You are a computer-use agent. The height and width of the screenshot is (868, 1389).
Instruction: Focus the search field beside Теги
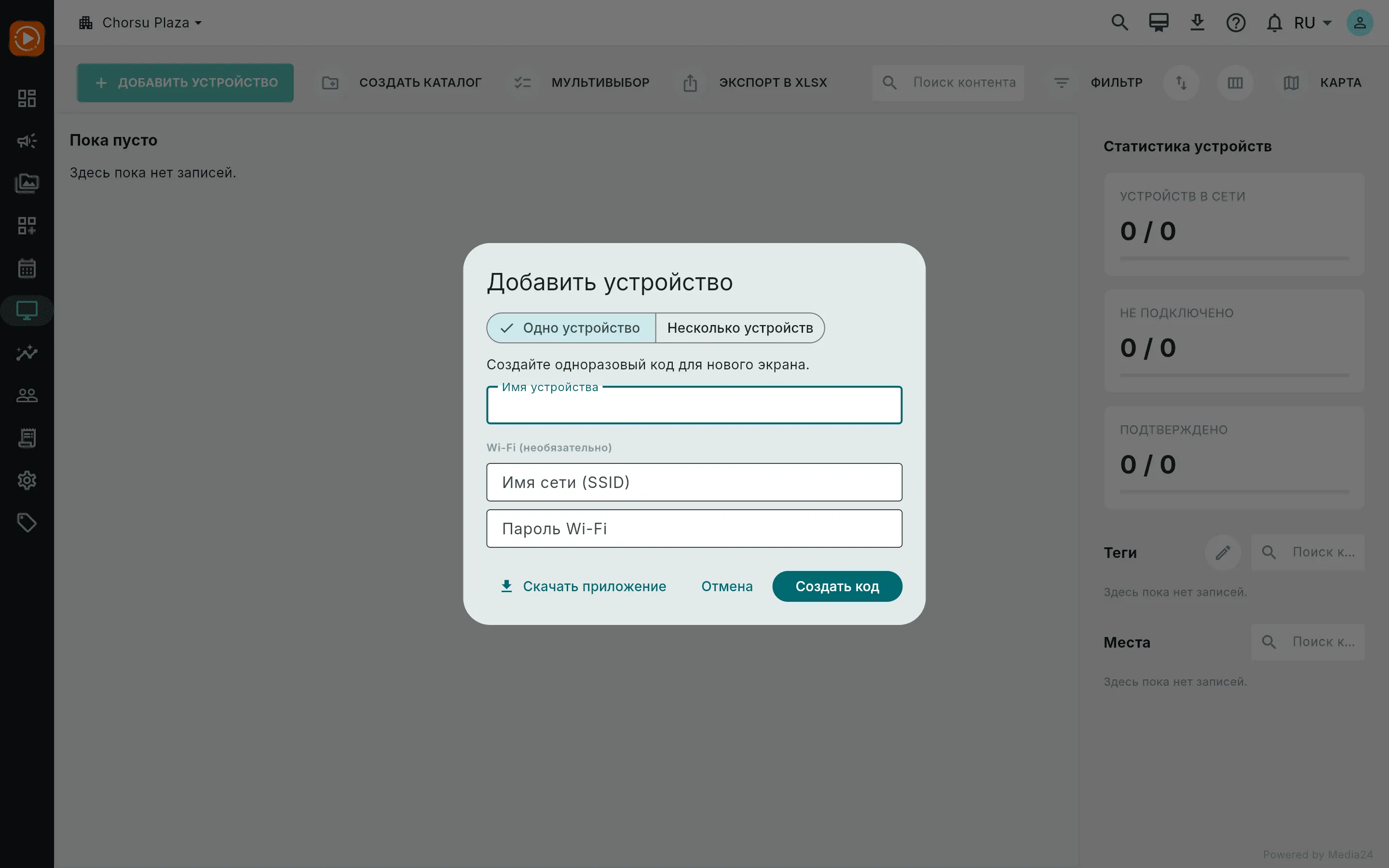tap(1307, 552)
